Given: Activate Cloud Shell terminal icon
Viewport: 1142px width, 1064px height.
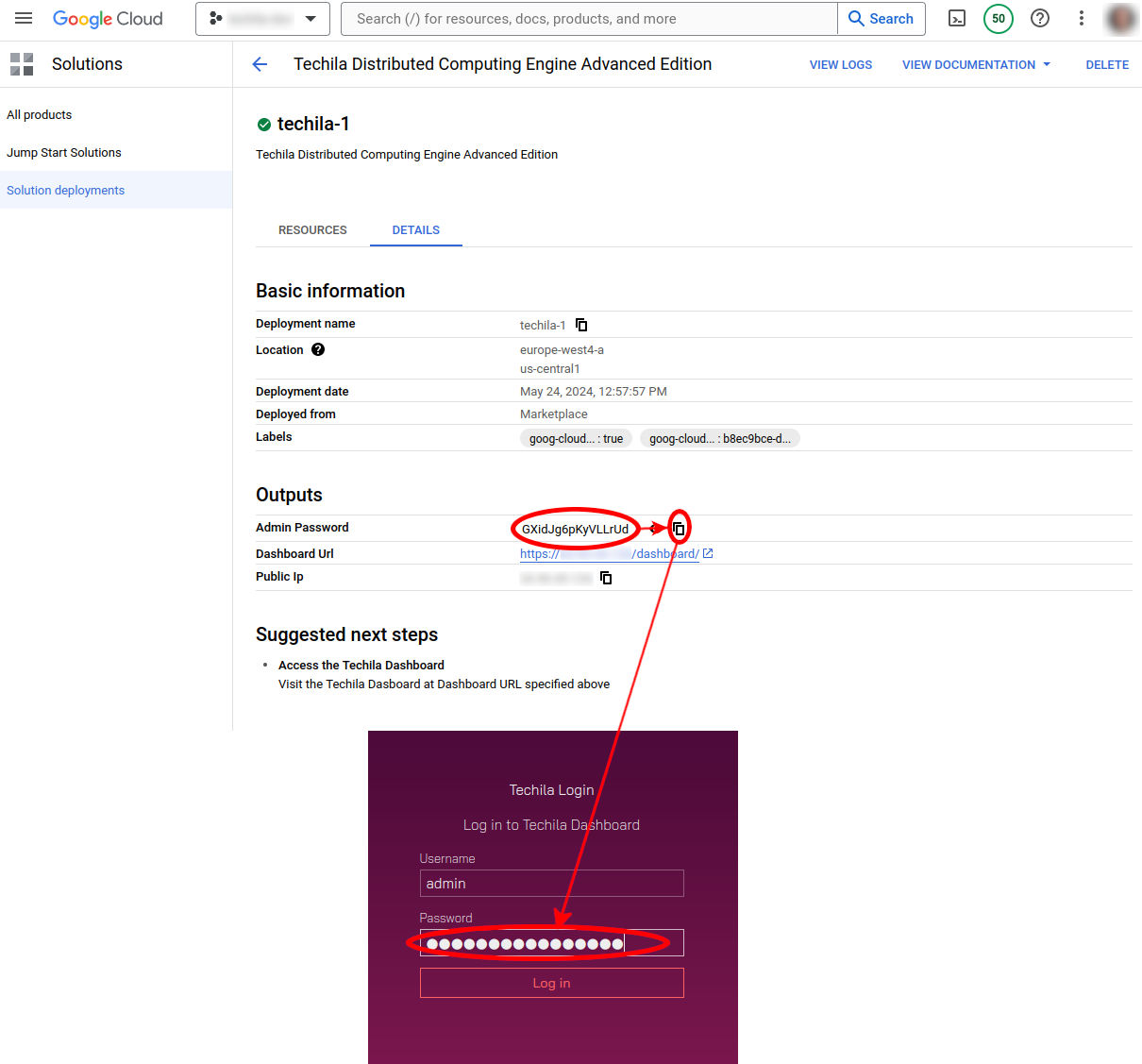Looking at the screenshot, I should click(957, 19).
